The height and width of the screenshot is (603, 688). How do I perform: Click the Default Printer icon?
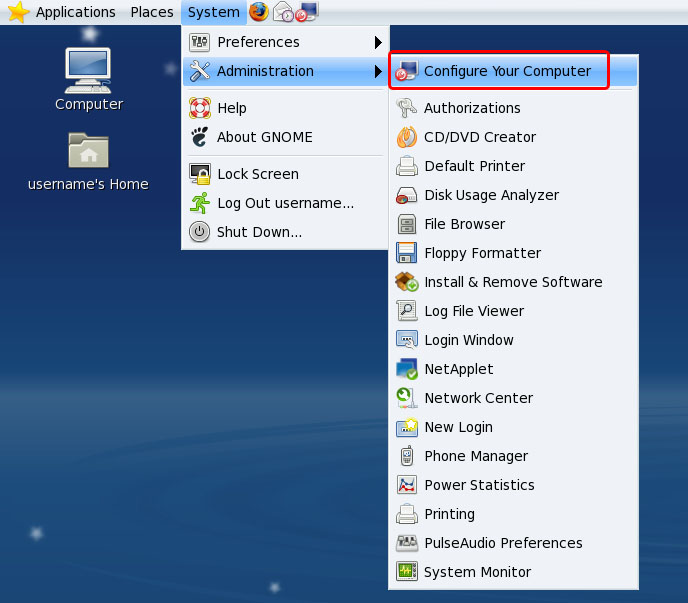tap(407, 166)
